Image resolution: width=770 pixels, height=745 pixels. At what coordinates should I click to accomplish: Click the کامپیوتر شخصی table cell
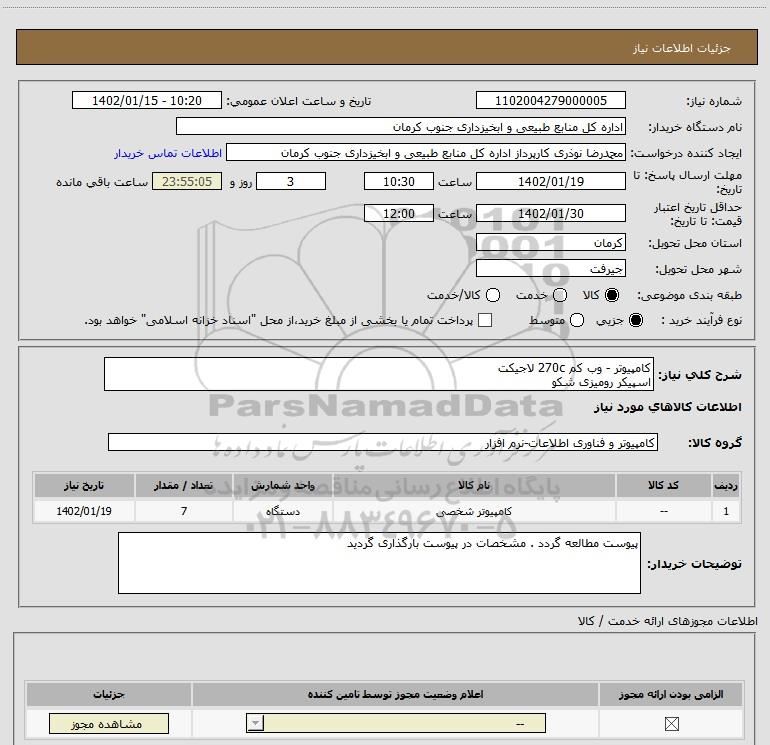474,511
